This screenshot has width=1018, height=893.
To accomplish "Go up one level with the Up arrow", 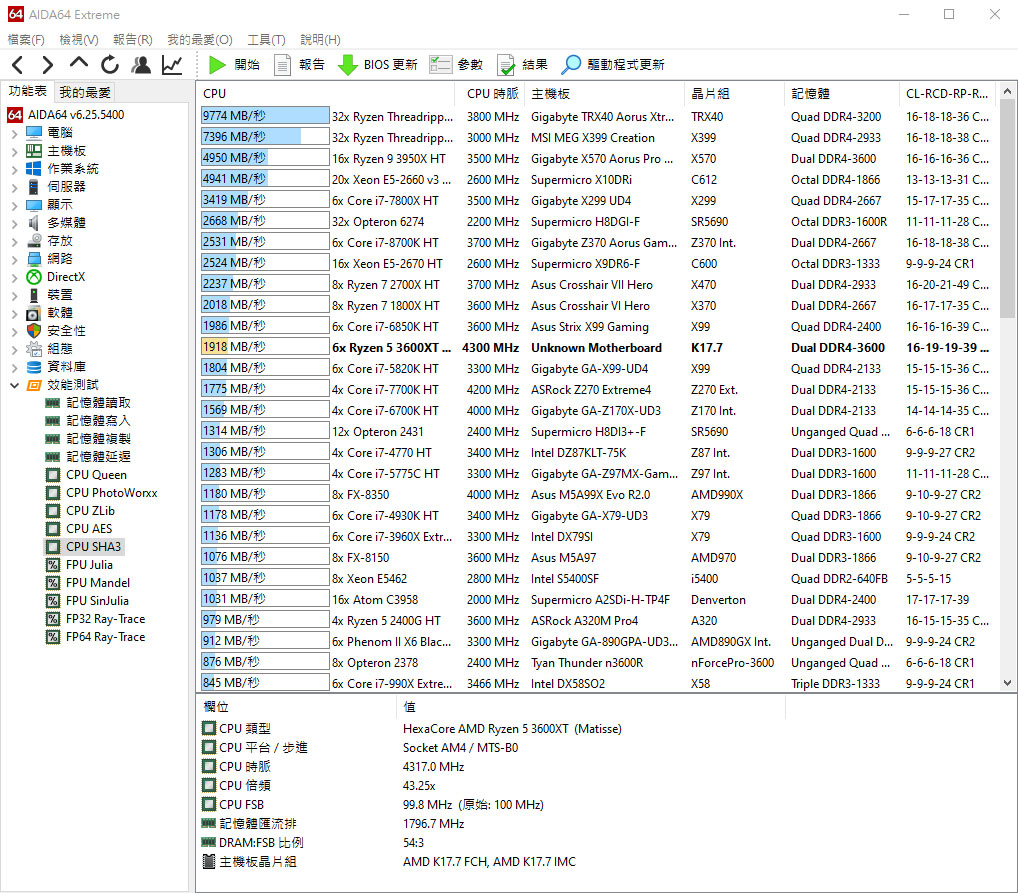I will 79,64.
